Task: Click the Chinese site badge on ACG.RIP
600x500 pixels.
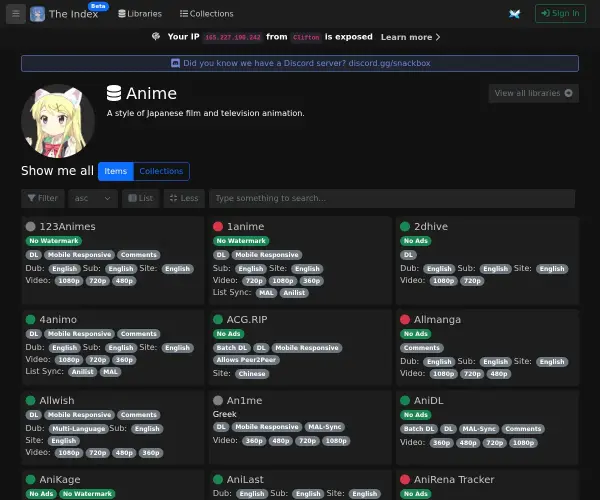Action: click(252, 374)
